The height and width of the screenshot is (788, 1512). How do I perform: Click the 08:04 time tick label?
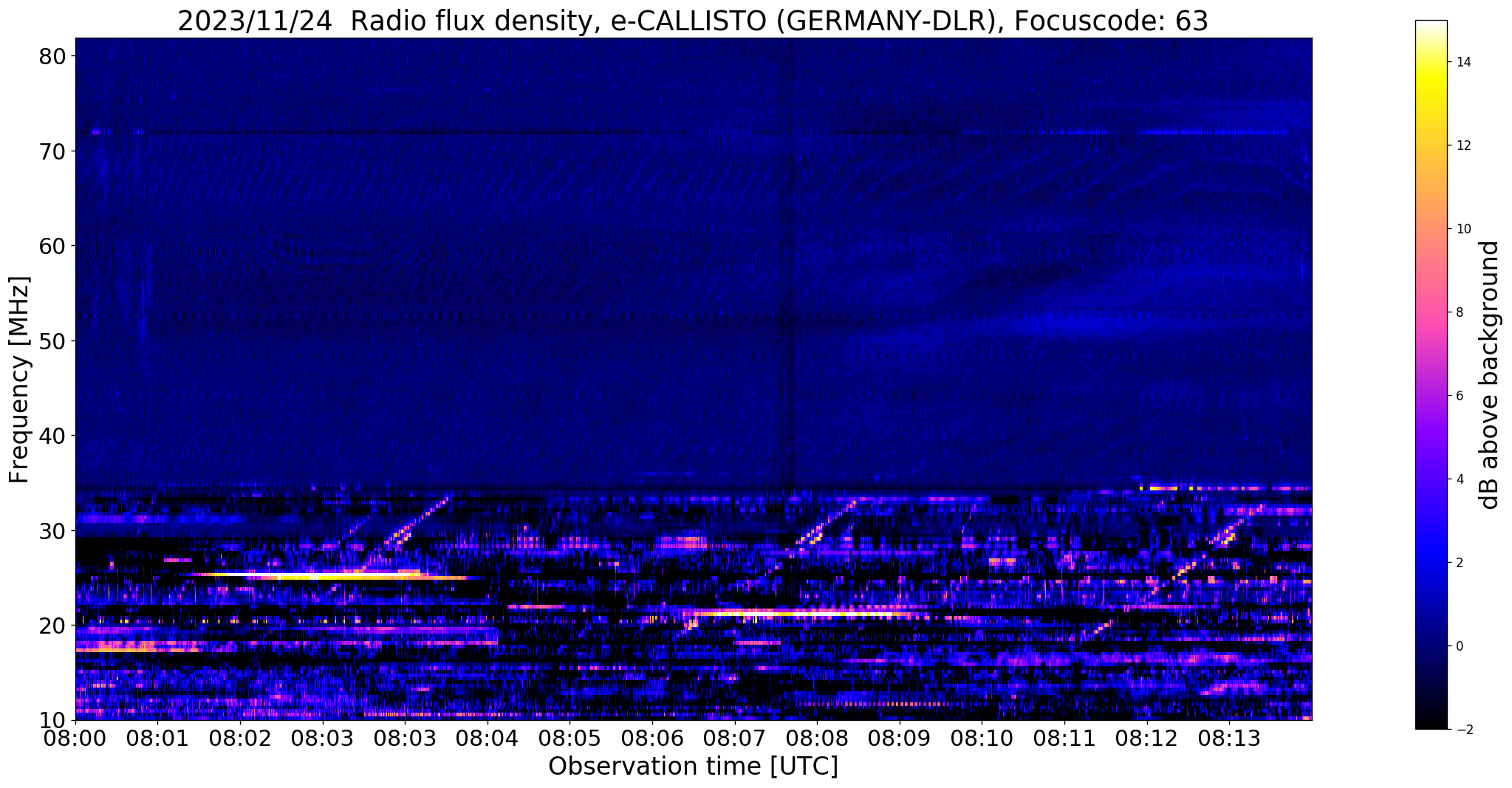[x=488, y=739]
